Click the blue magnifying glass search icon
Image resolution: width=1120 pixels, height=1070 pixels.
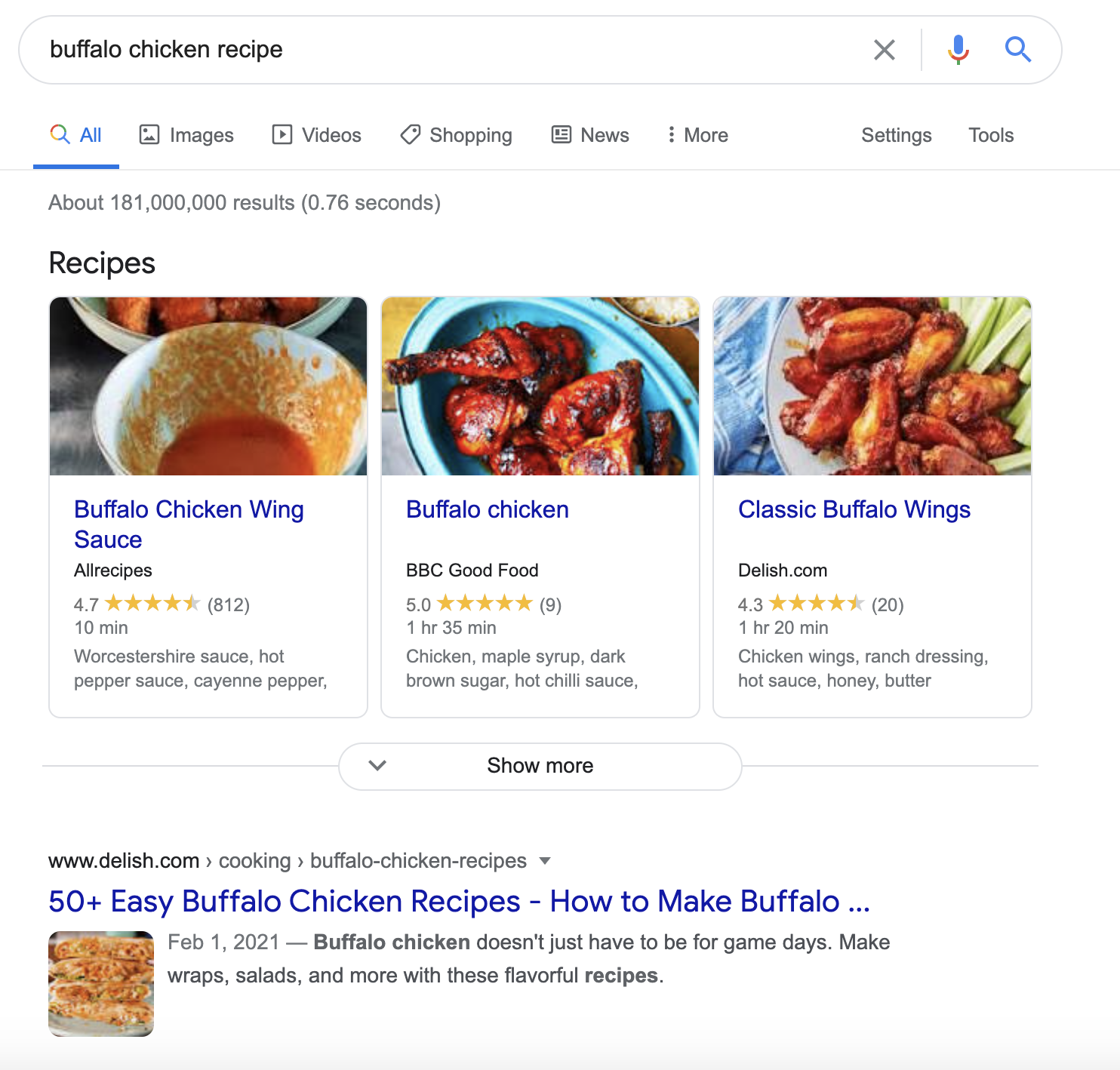click(x=1017, y=50)
